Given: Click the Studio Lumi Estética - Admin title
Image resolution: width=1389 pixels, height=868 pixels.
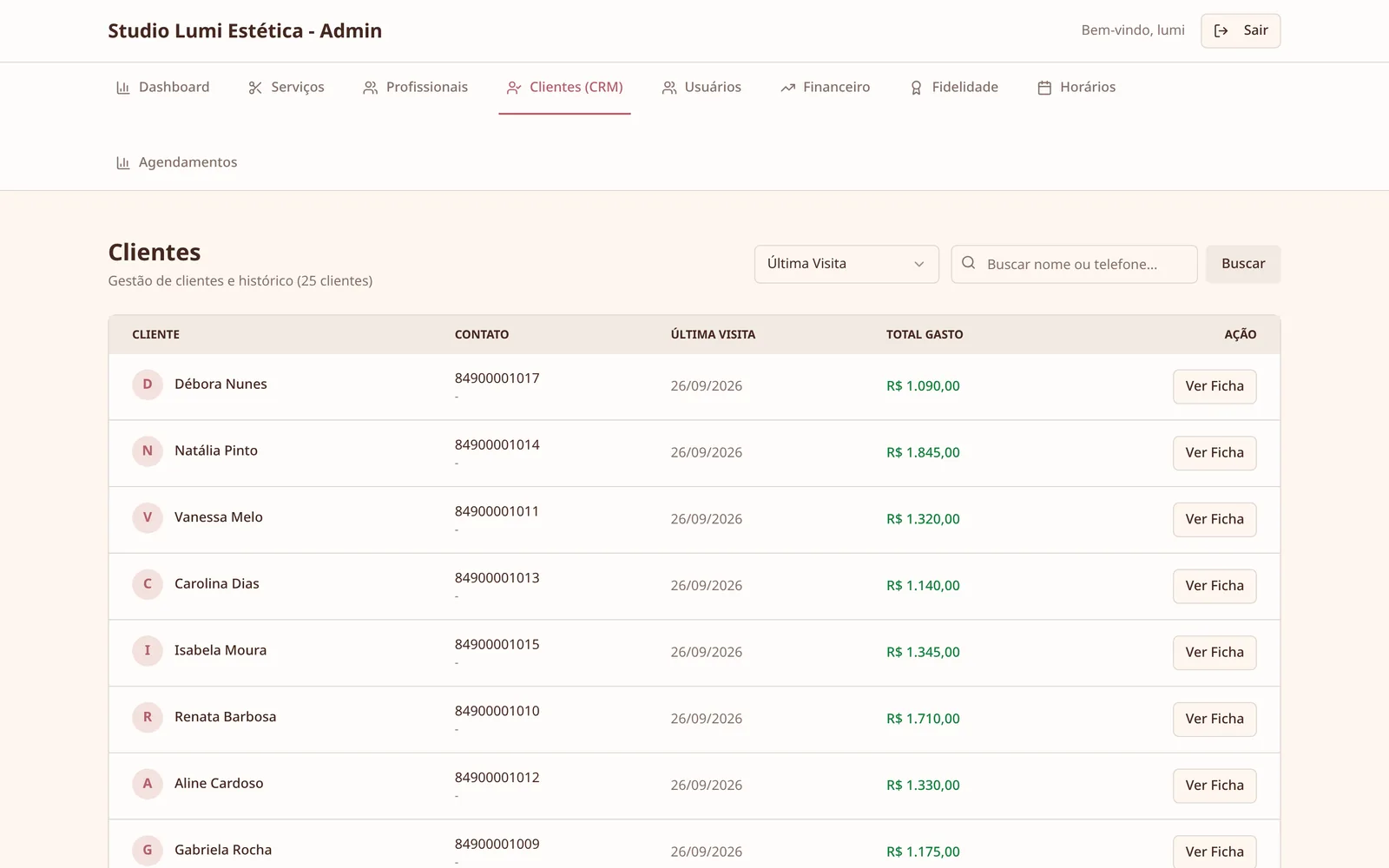Looking at the screenshot, I should tap(245, 31).
